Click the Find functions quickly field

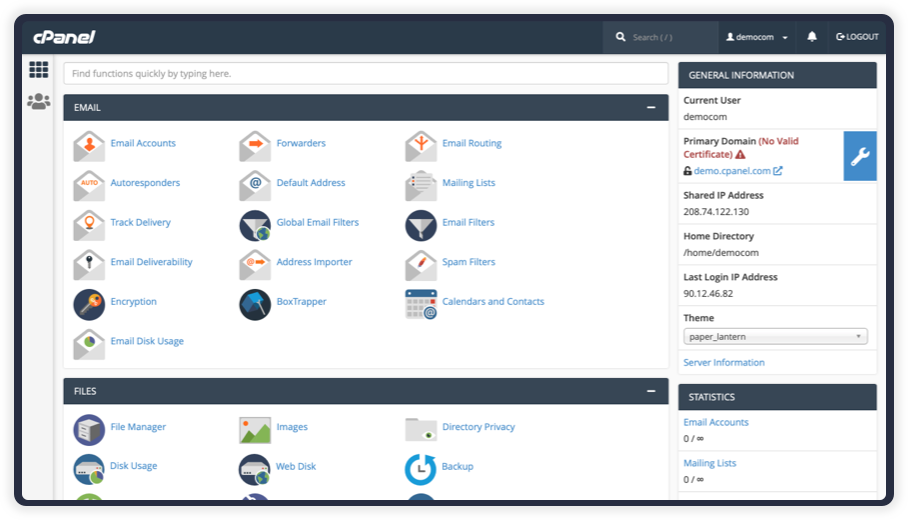[366, 74]
